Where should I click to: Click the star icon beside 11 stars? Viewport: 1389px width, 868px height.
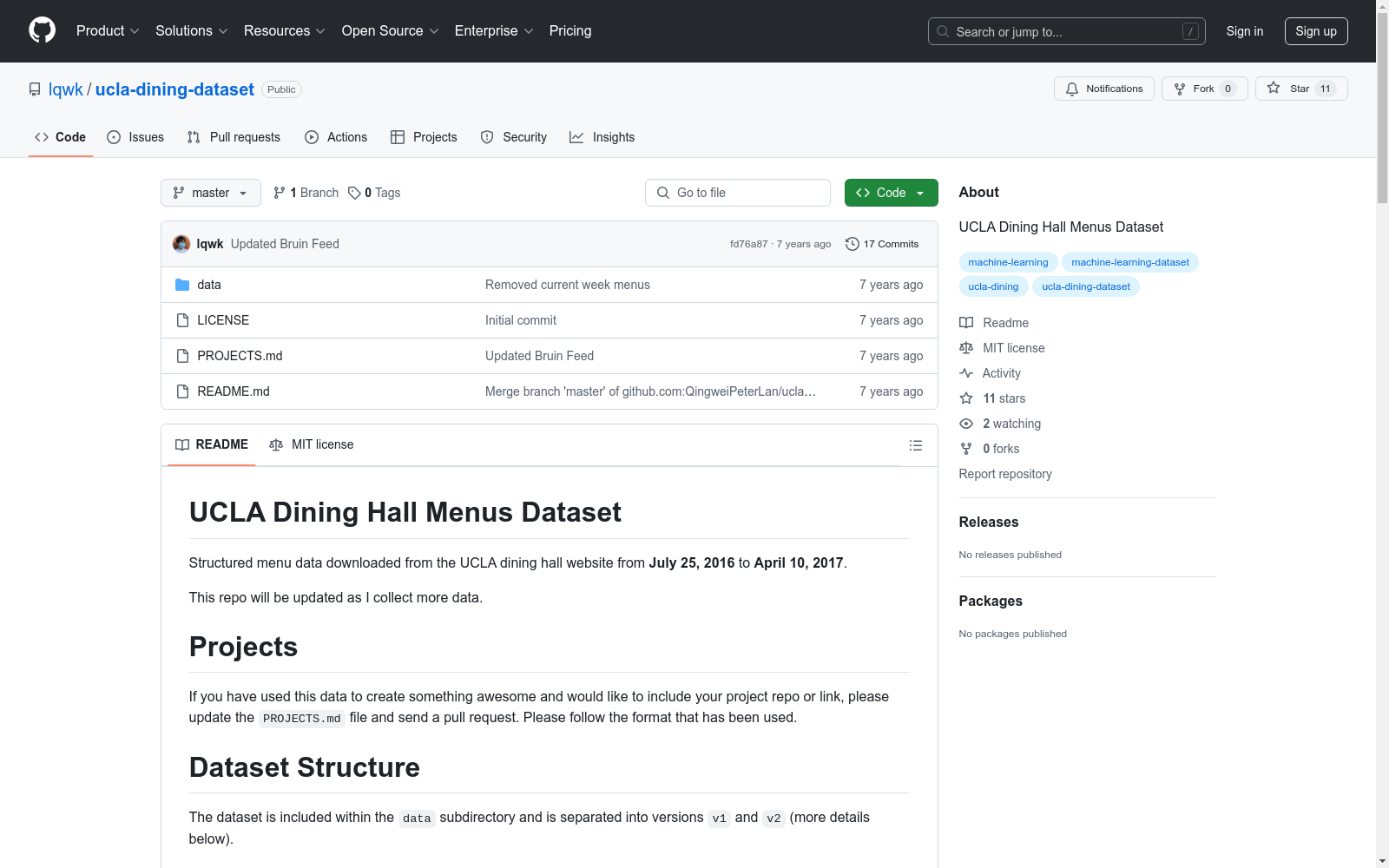pyautogui.click(x=966, y=398)
